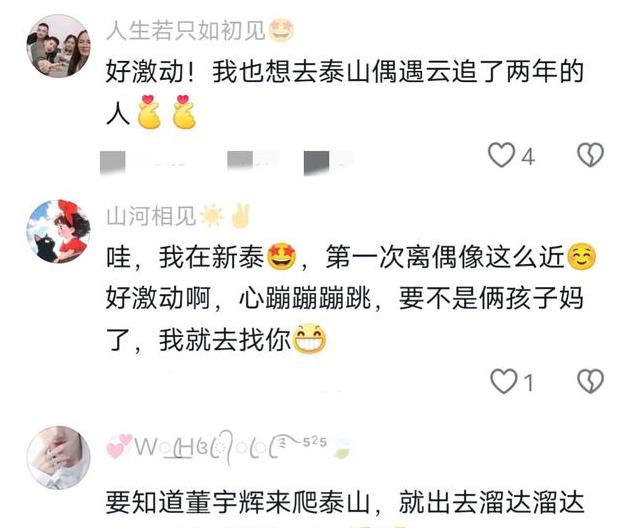Open the third commenter's hand photo avatar

pyautogui.click(x=58, y=458)
